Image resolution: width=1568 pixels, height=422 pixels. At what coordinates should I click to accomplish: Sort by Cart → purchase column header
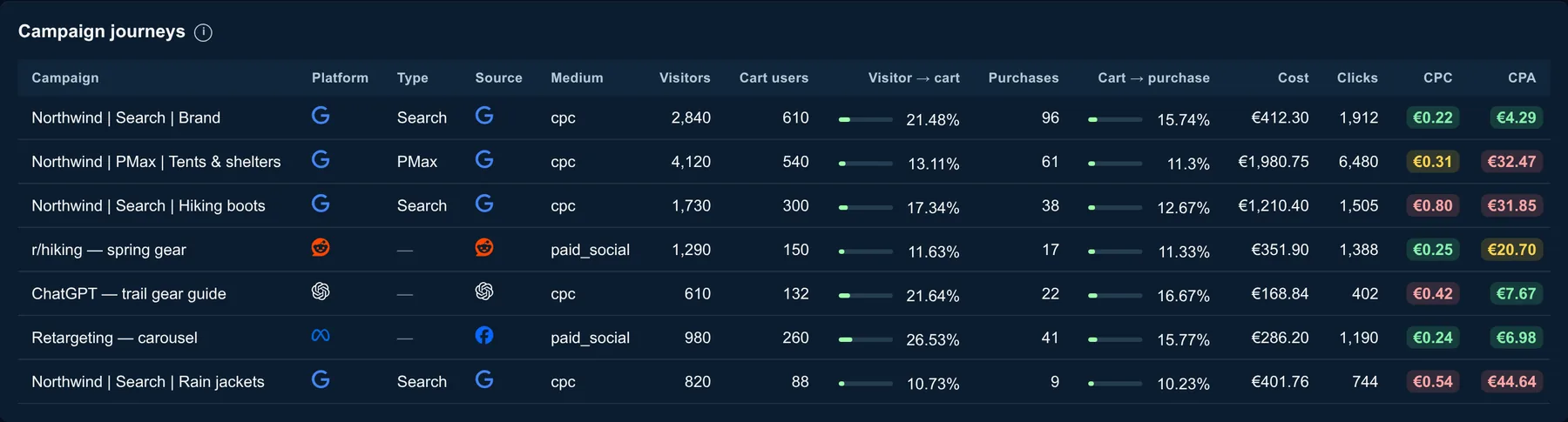point(1153,78)
